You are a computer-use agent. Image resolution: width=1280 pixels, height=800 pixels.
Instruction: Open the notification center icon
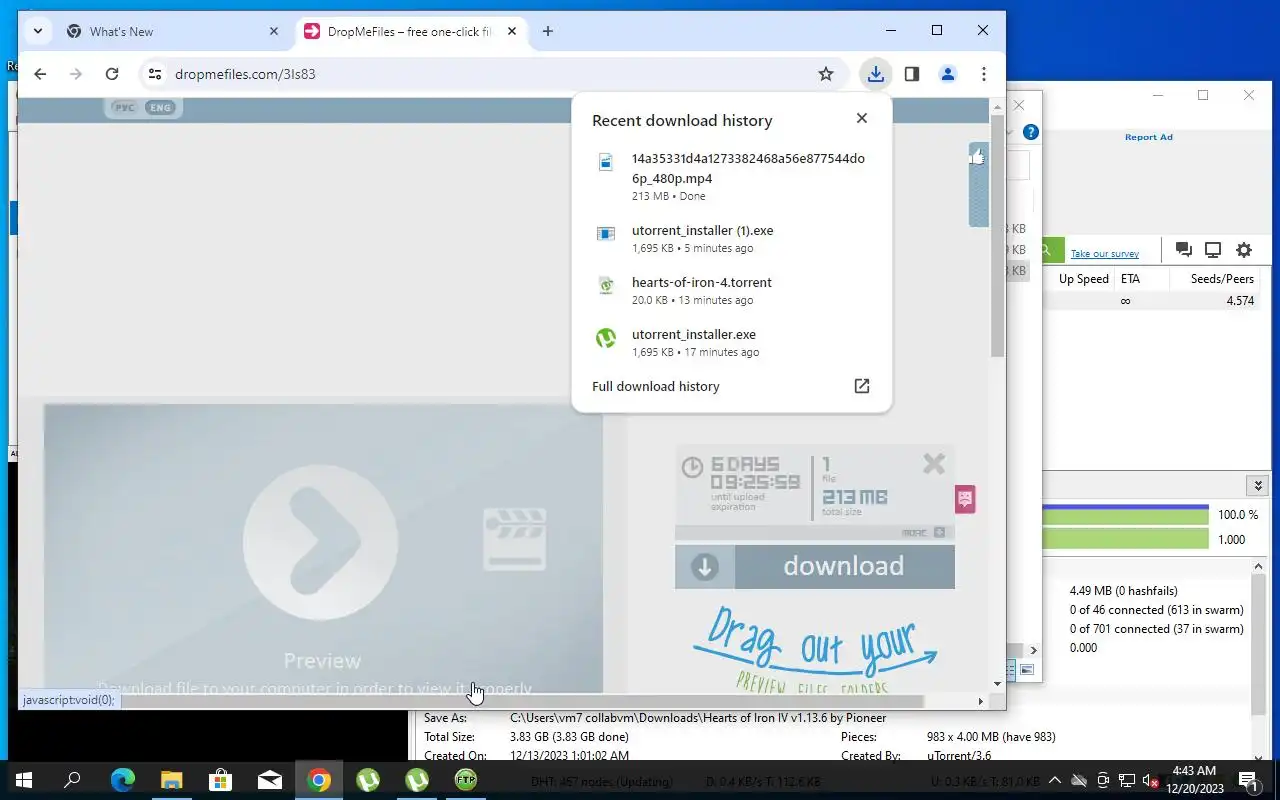click(x=1249, y=780)
